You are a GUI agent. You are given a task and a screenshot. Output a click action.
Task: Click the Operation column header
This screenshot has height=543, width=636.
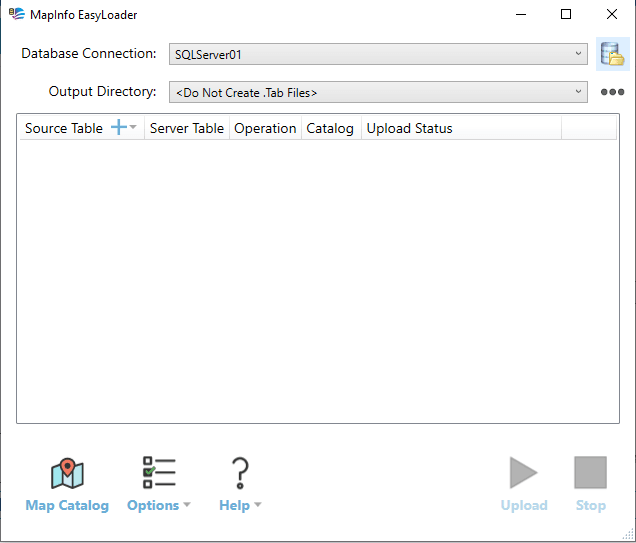265,128
